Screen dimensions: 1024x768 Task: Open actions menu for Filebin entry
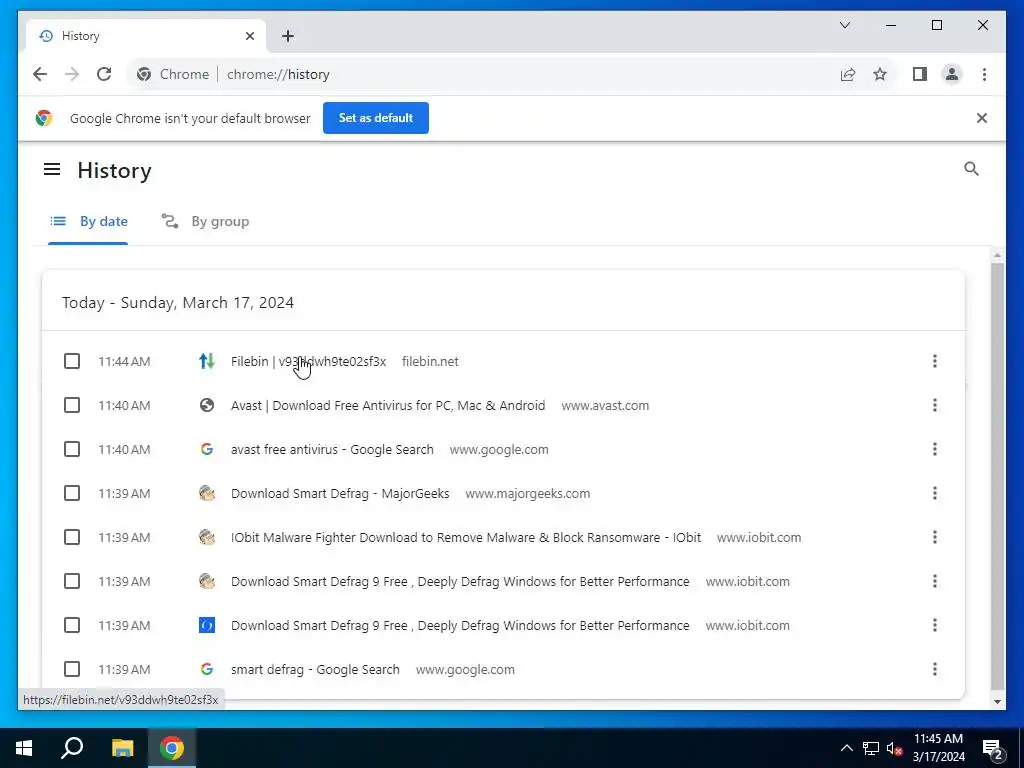click(935, 361)
